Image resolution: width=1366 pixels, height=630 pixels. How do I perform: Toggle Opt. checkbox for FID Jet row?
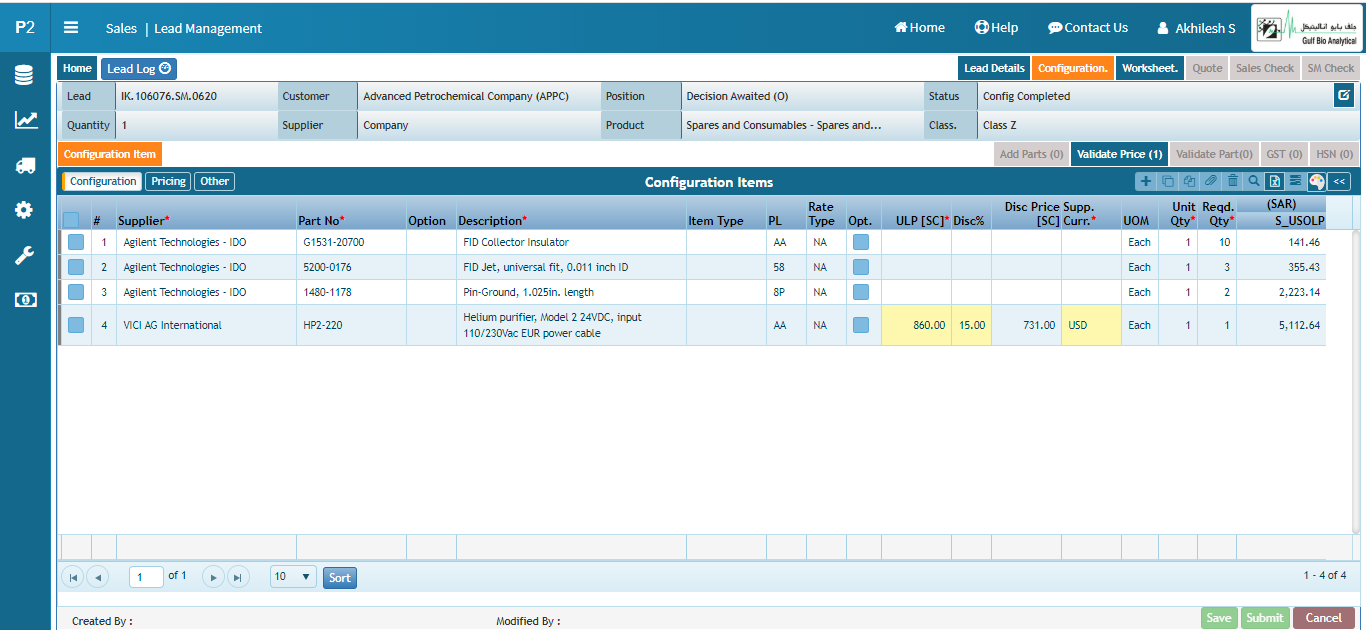(861, 267)
